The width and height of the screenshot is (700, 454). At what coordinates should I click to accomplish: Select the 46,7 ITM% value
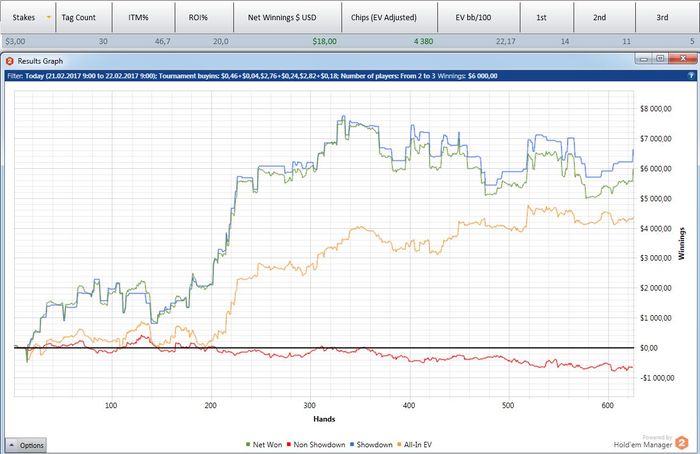coord(162,42)
